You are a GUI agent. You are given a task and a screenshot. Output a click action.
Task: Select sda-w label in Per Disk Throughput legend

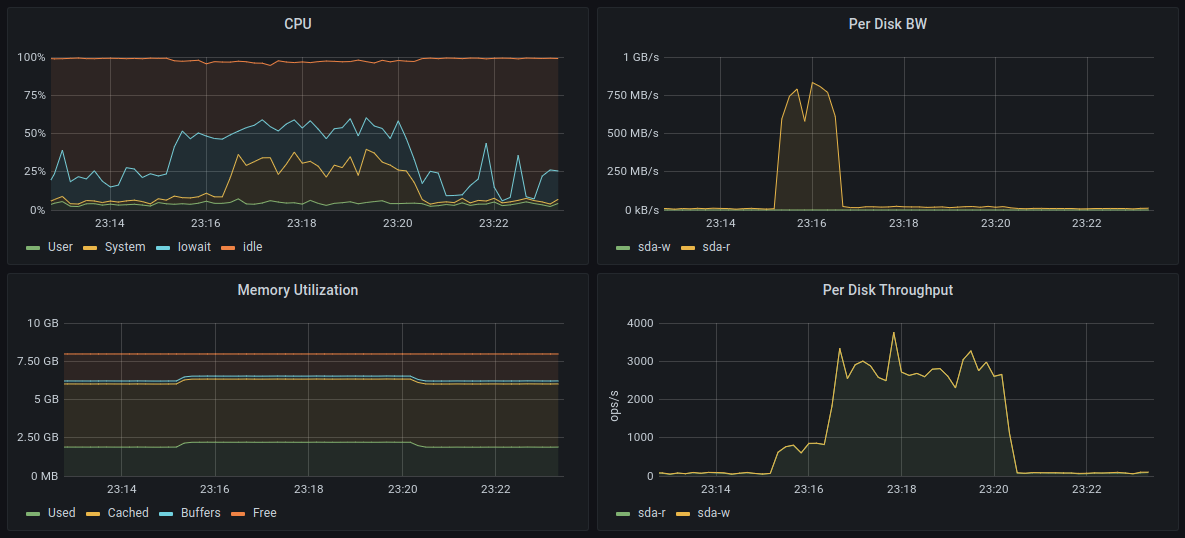click(x=715, y=513)
